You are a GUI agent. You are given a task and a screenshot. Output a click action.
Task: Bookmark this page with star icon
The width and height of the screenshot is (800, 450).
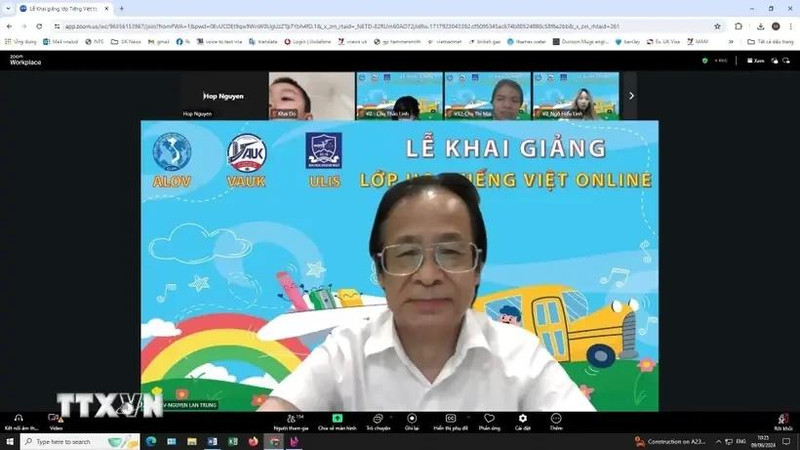(x=717, y=26)
